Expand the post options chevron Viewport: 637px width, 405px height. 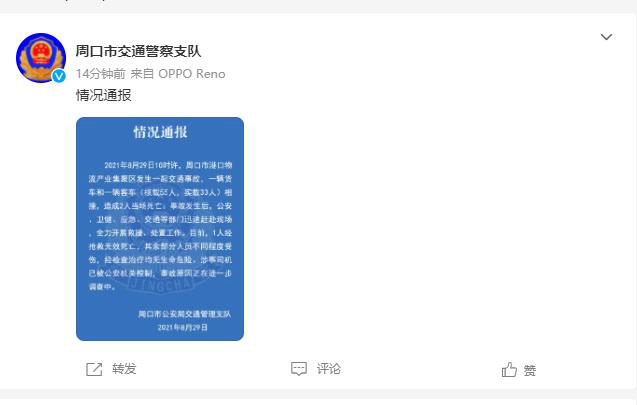(606, 37)
